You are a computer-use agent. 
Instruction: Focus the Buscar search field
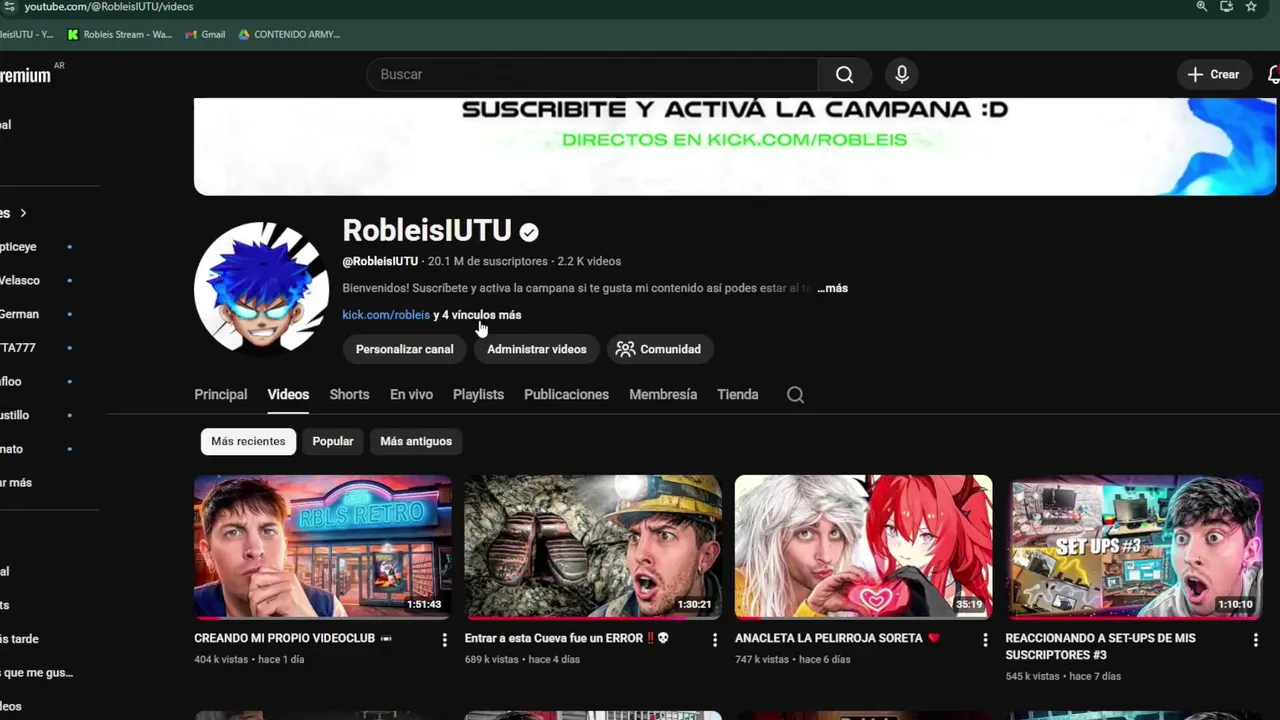click(x=593, y=75)
